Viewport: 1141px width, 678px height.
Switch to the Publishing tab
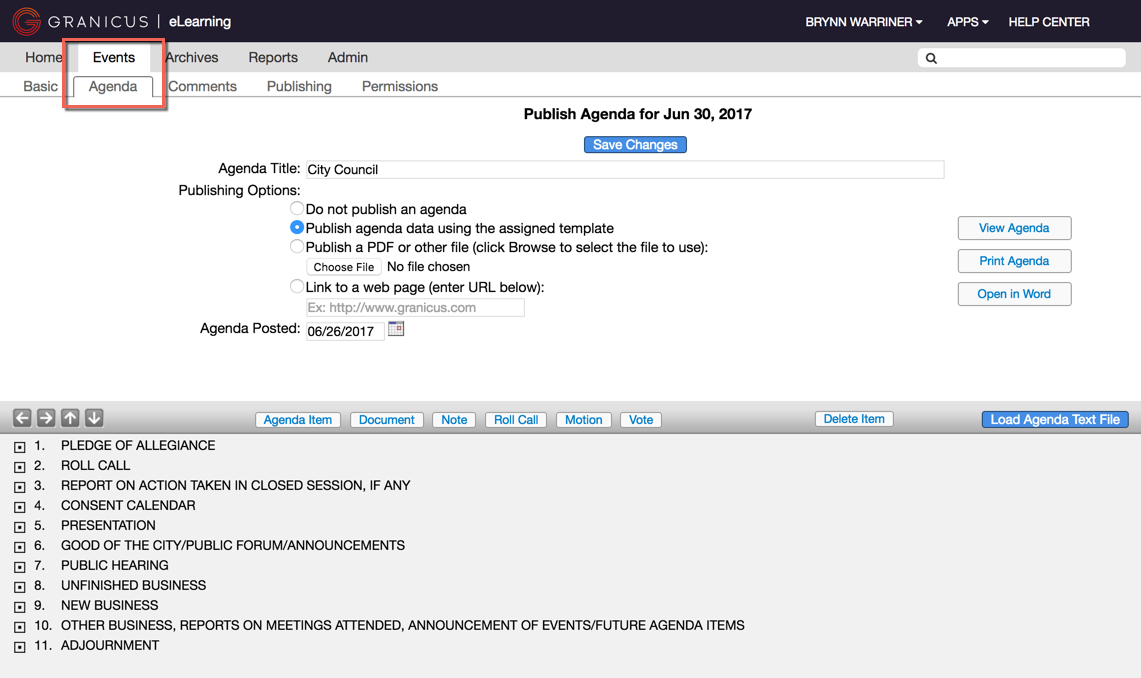(x=299, y=87)
